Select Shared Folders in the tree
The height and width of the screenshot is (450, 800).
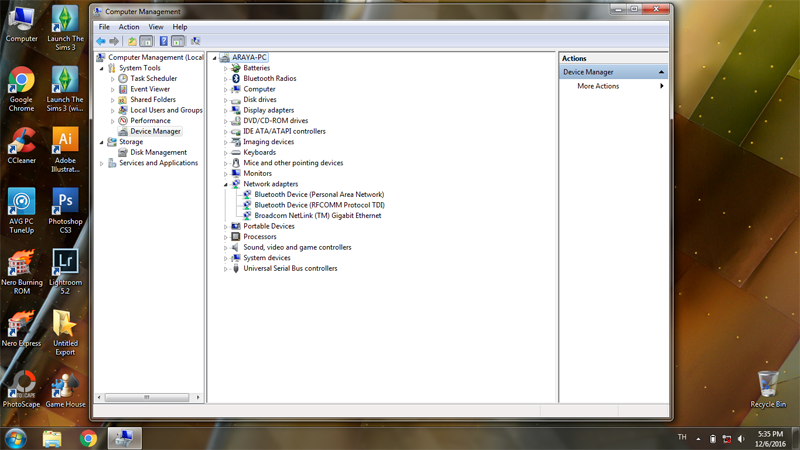153,99
